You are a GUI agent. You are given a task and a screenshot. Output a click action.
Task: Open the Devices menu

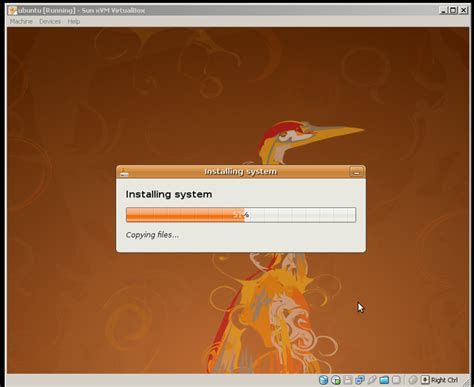pyautogui.click(x=50, y=22)
